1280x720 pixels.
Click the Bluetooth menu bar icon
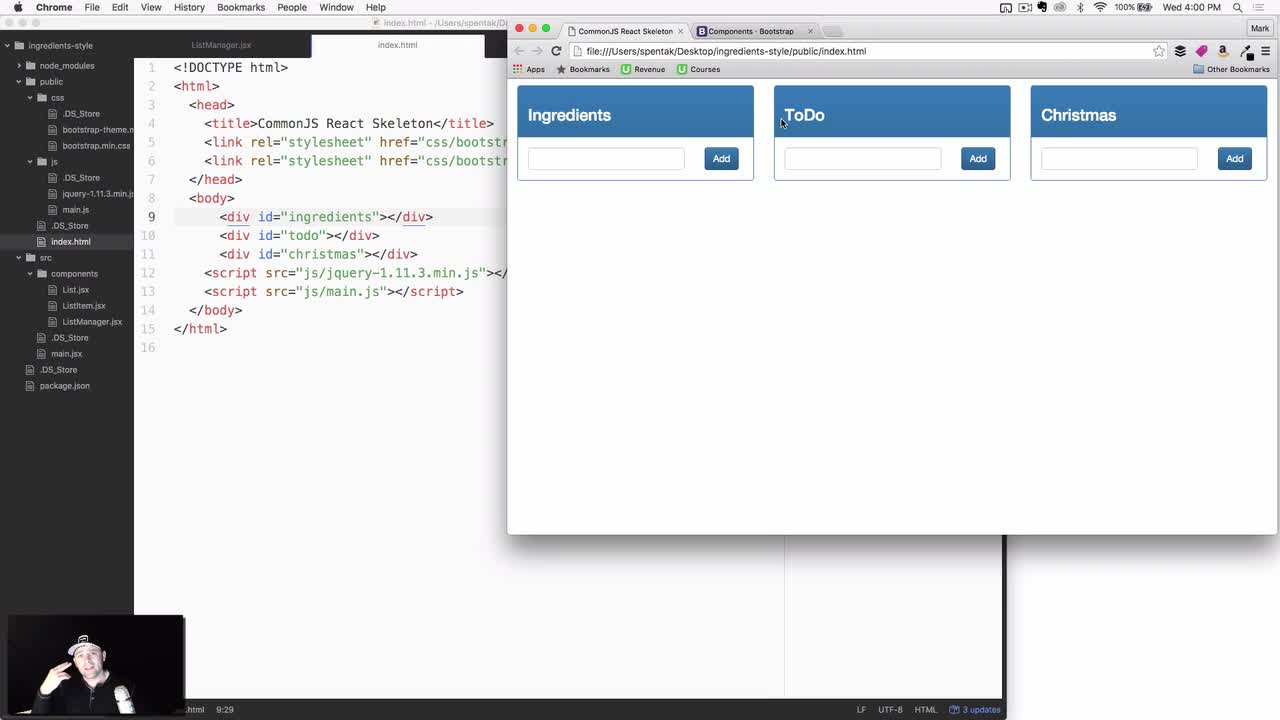pos(1080,7)
